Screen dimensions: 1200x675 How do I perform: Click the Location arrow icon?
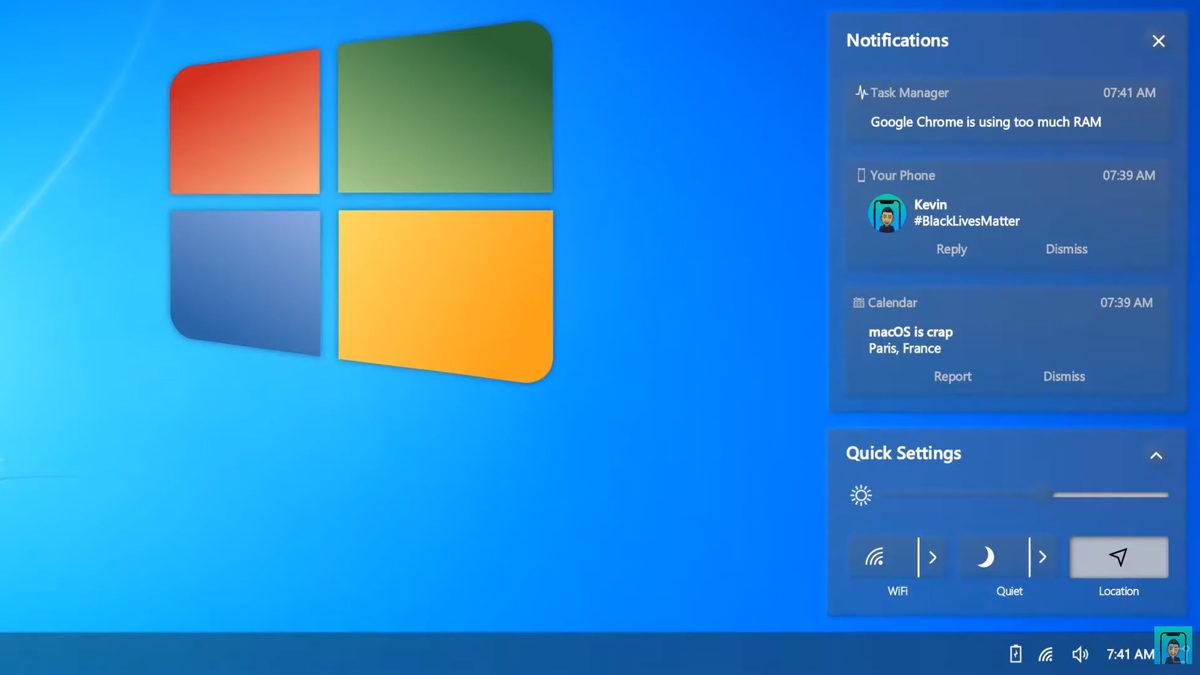point(1118,557)
